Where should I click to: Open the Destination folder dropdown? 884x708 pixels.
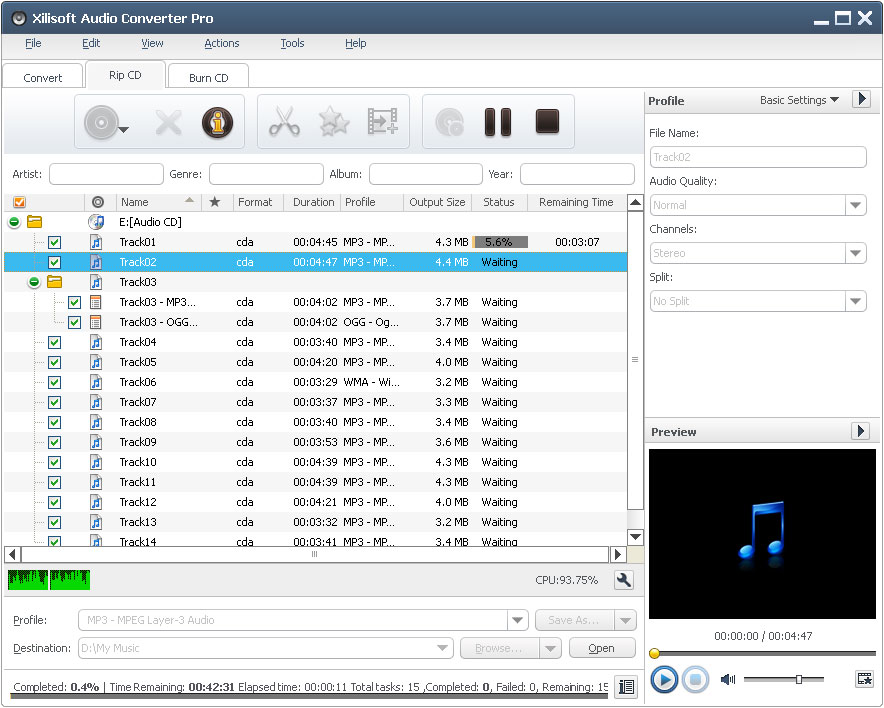[x=444, y=648]
